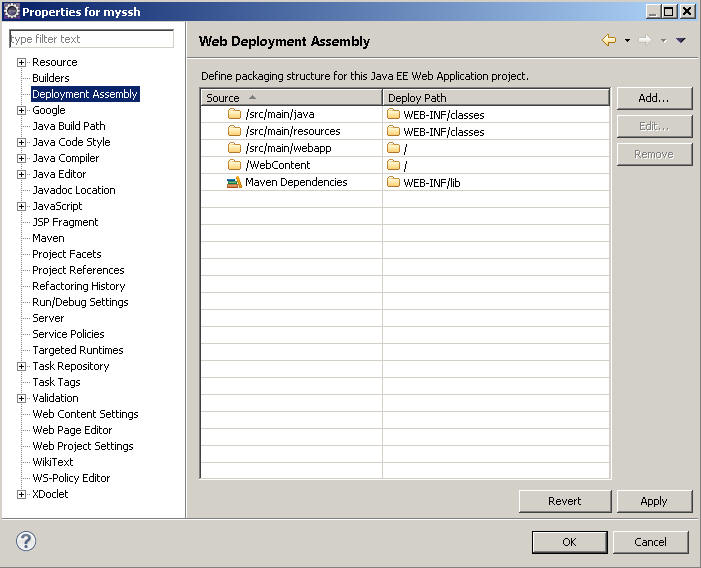Click the help question mark icon
The width and height of the screenshot is (701, 568).
(26, 541)
